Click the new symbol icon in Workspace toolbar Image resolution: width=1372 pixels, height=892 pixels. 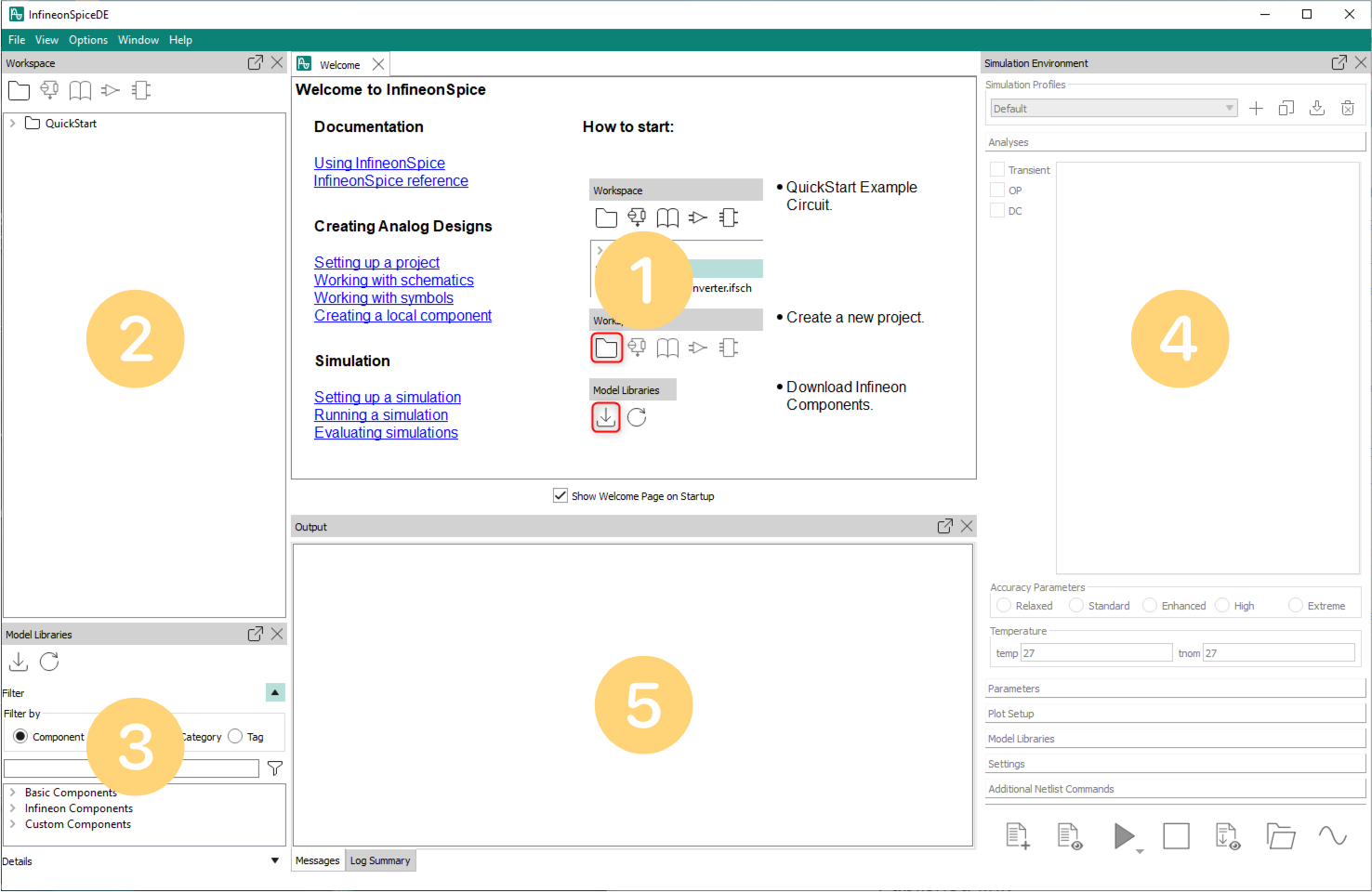point(111,90)
